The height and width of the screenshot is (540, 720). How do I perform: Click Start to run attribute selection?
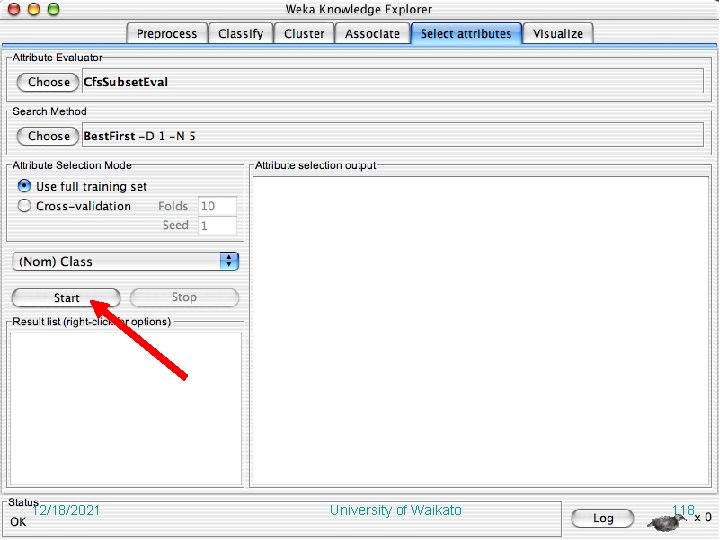click(x=66, y=298)
